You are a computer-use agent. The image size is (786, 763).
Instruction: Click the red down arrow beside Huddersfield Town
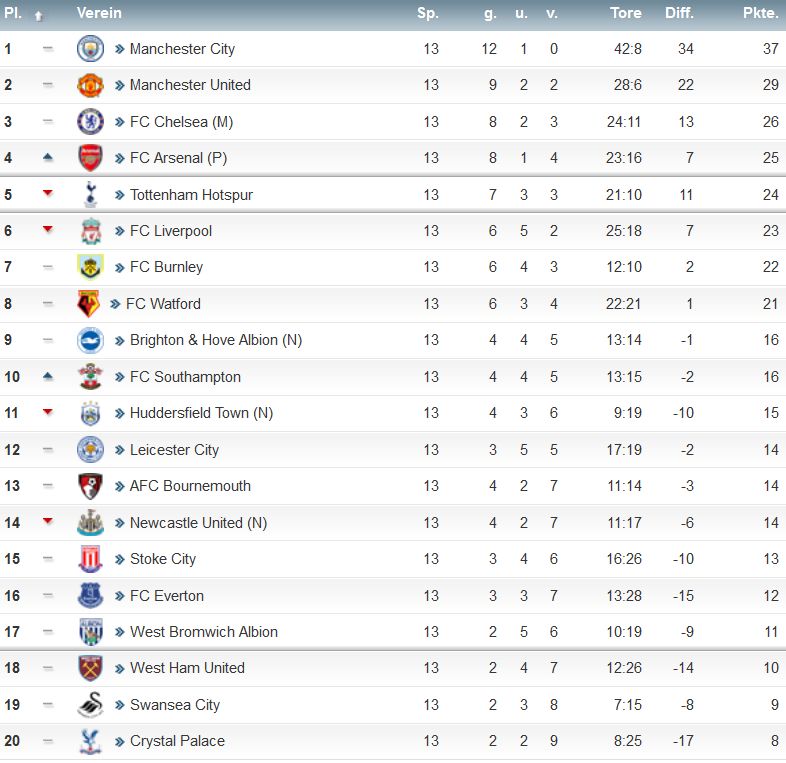pyautogui.click(x=48, y=412)
